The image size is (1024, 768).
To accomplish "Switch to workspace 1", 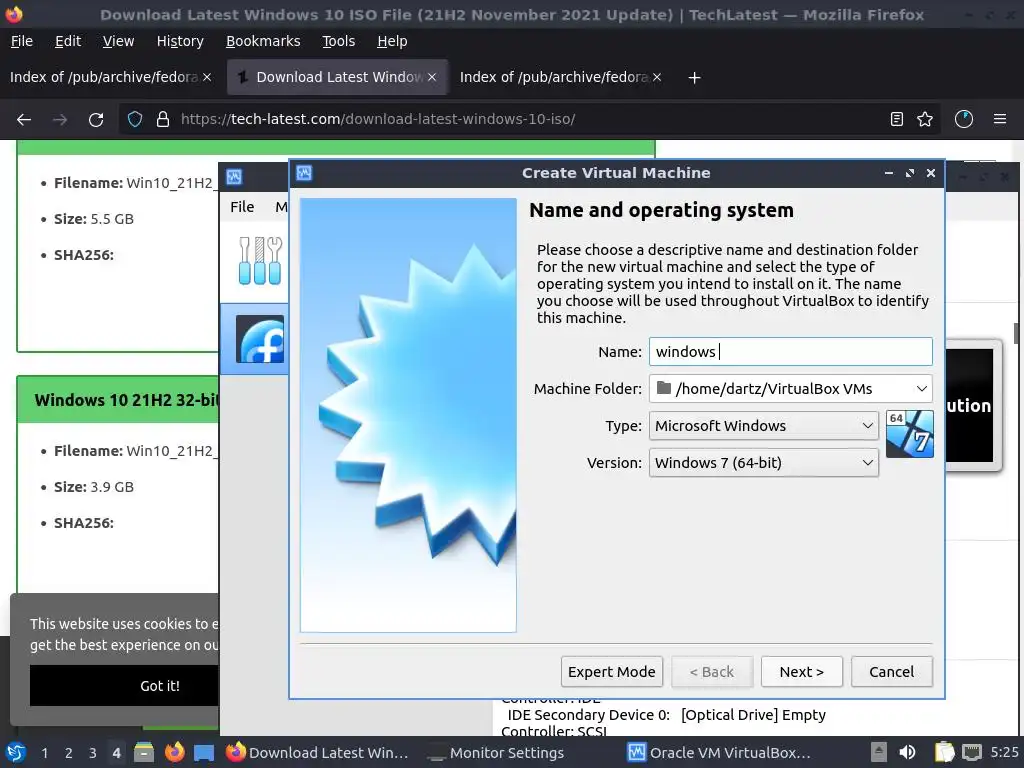I will pos(44,753).
